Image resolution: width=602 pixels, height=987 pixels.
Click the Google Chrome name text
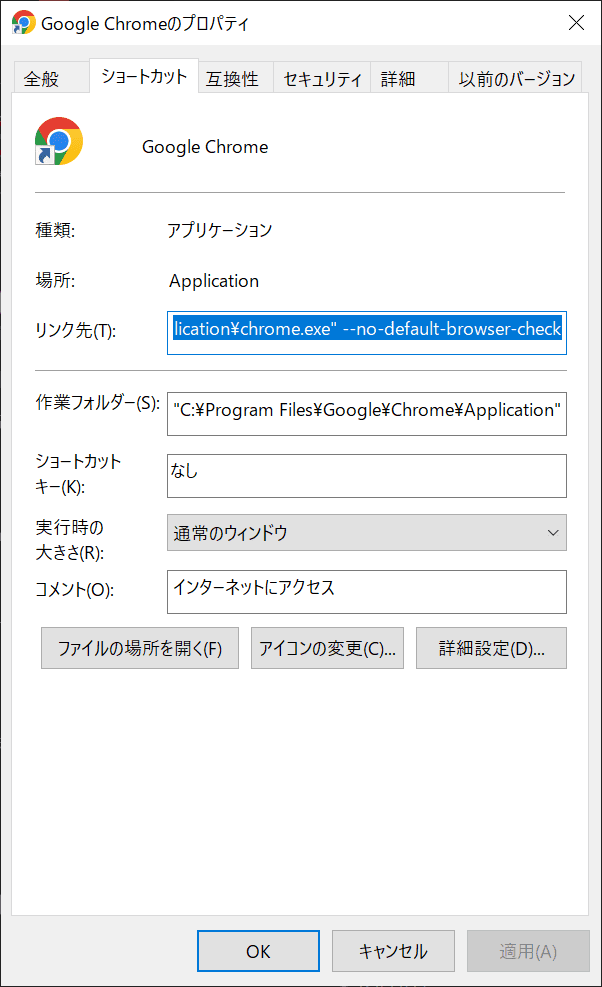pos(205,147)
